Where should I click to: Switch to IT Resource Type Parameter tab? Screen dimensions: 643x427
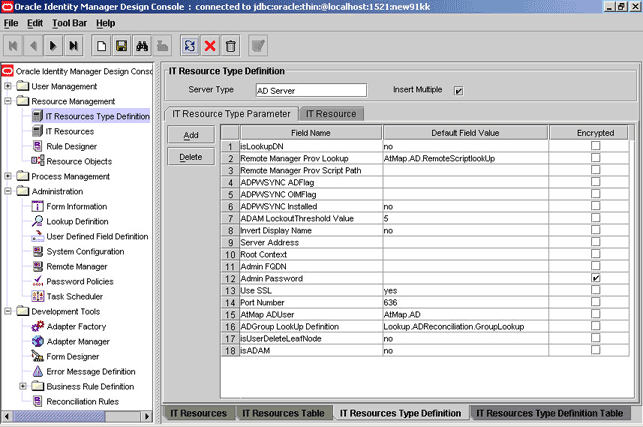(231, 114)
